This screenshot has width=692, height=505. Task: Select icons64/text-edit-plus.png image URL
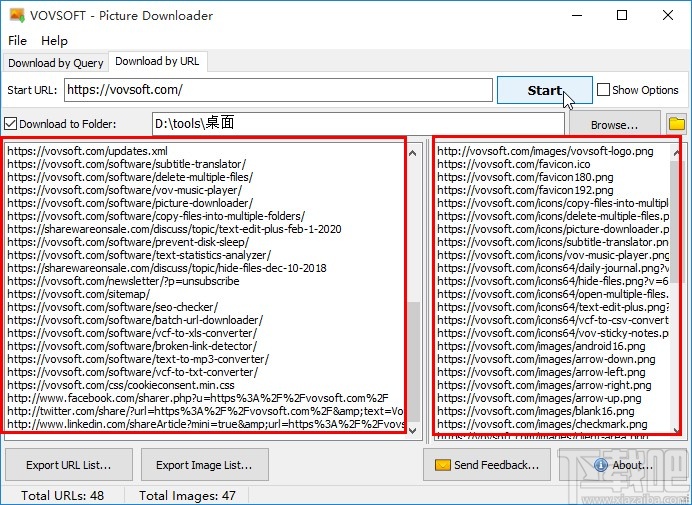(553, 307)
